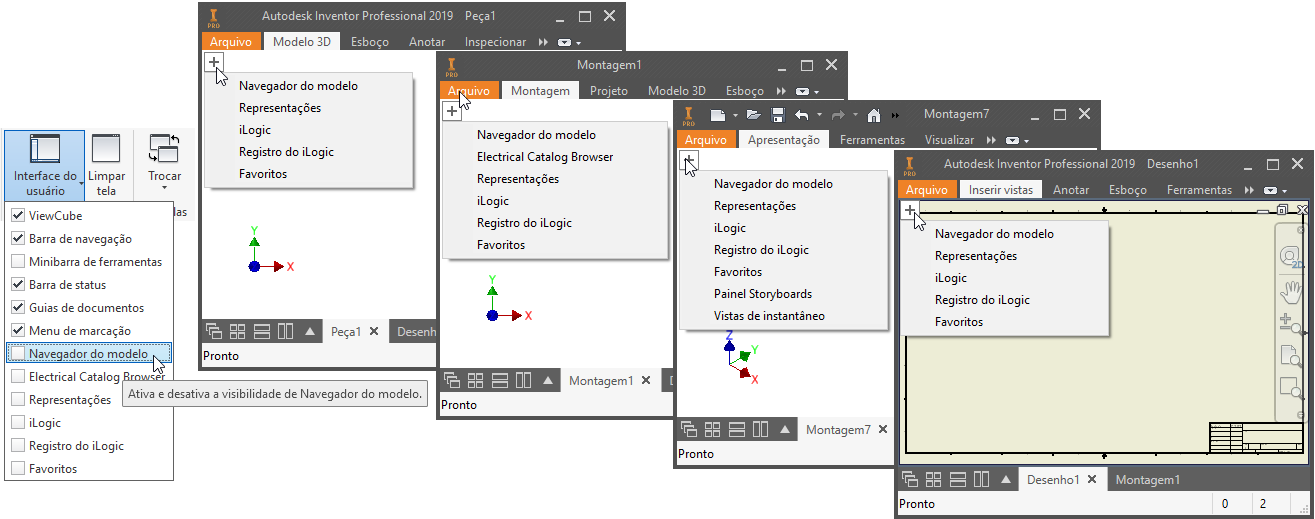The height and width of the screenshot is (519, 1315).
Task: Select Modelo 3D tab in Peça1 window
Action: 302,42
